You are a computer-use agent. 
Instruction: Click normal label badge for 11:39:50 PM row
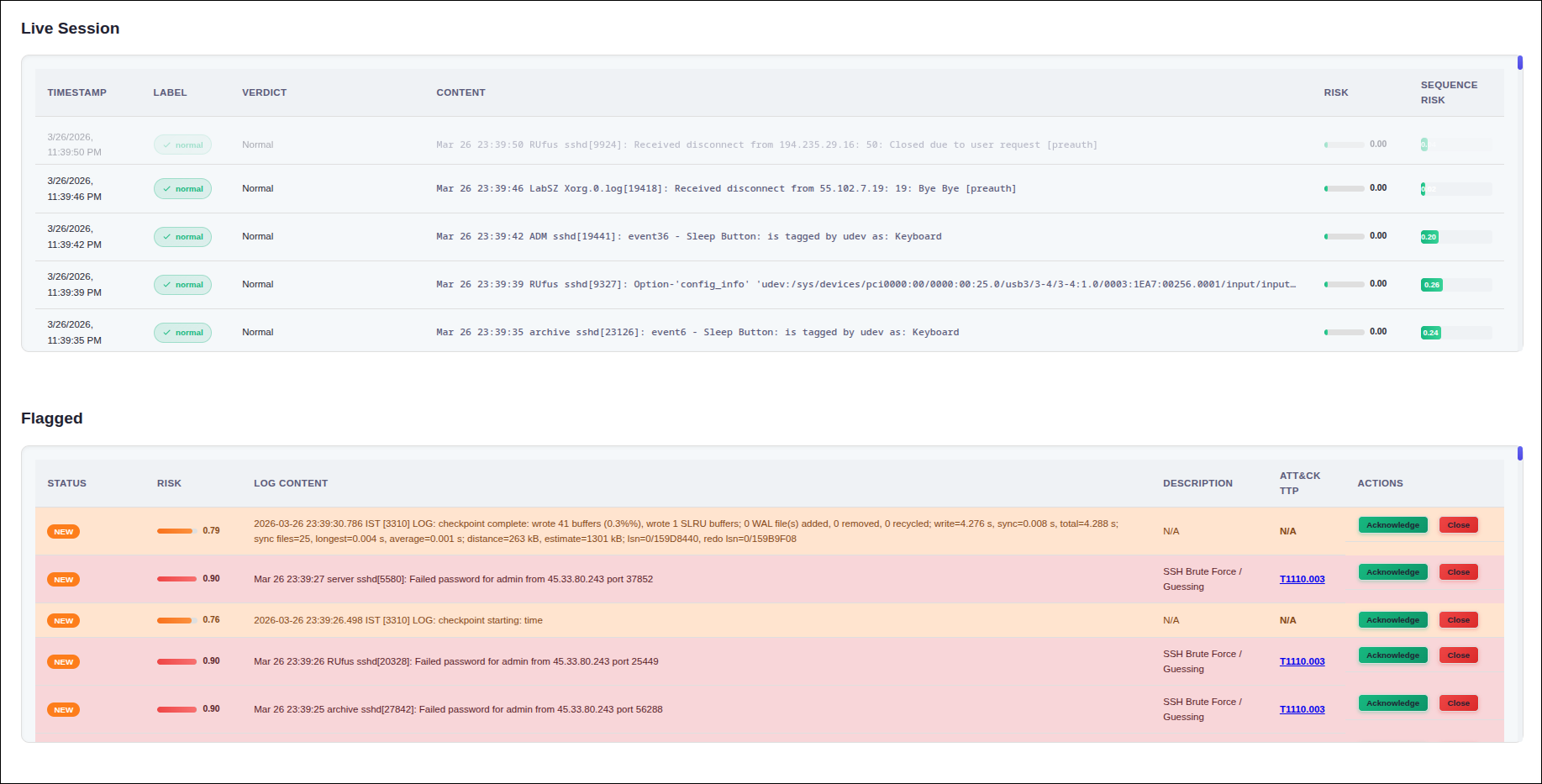coord(182,145)
